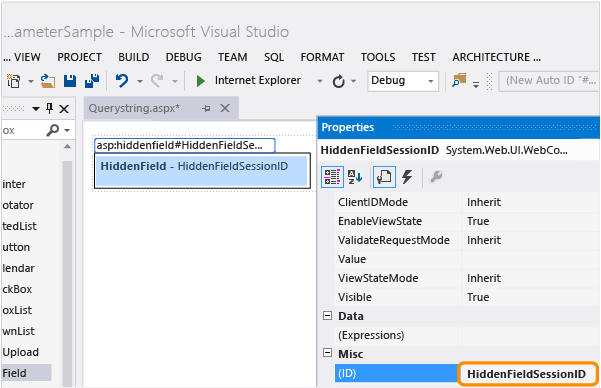Click the single Save disk icon

[x=70, y=81]
